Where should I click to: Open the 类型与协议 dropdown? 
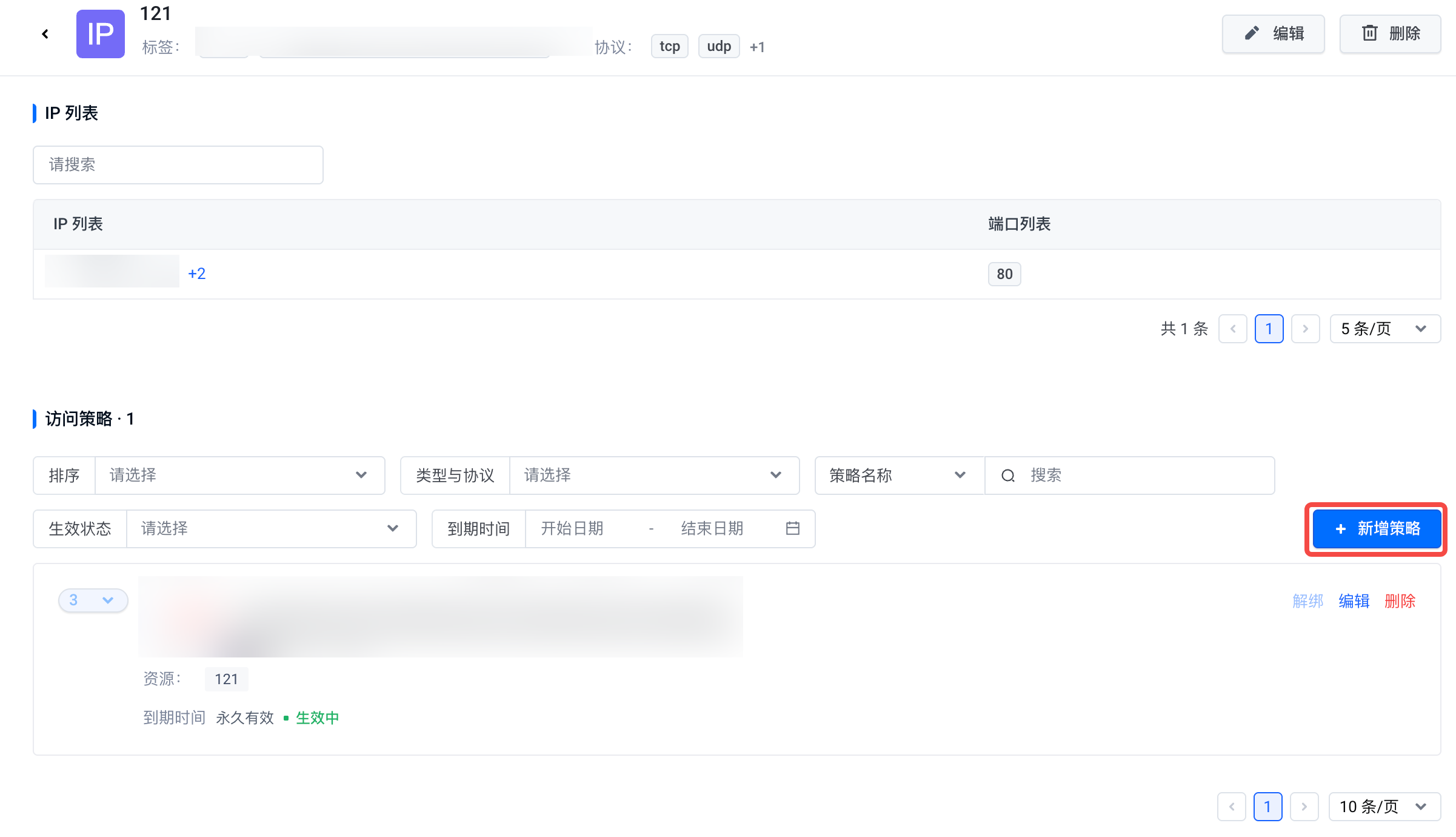(653, 476)
